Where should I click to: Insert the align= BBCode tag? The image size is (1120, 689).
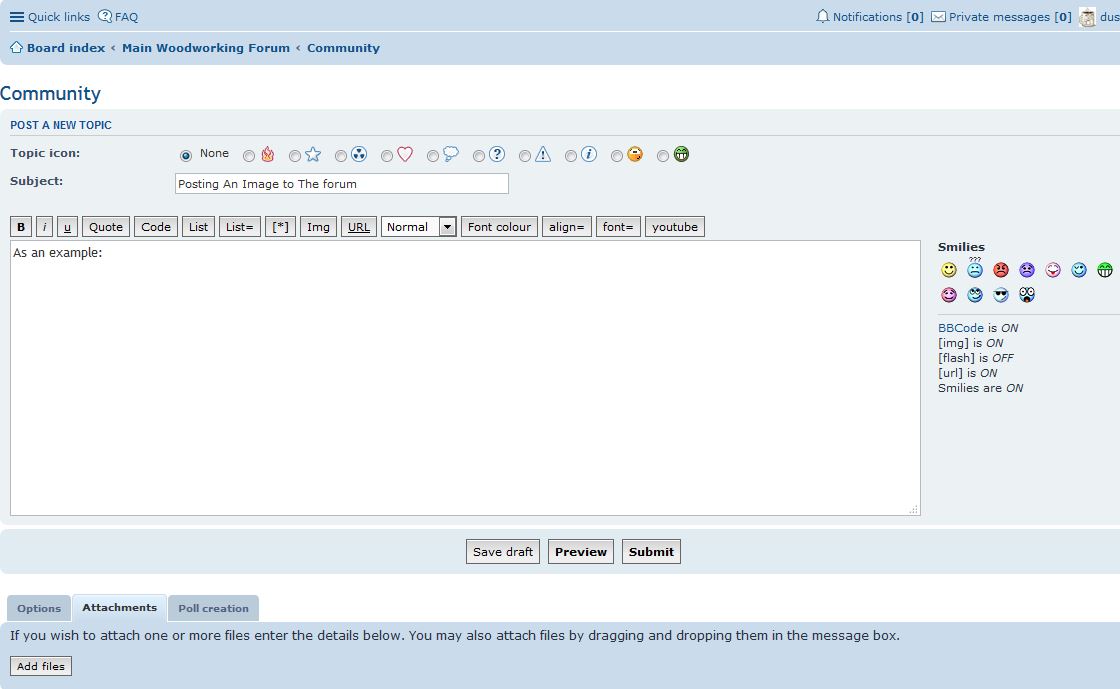(x=566, y=227)
